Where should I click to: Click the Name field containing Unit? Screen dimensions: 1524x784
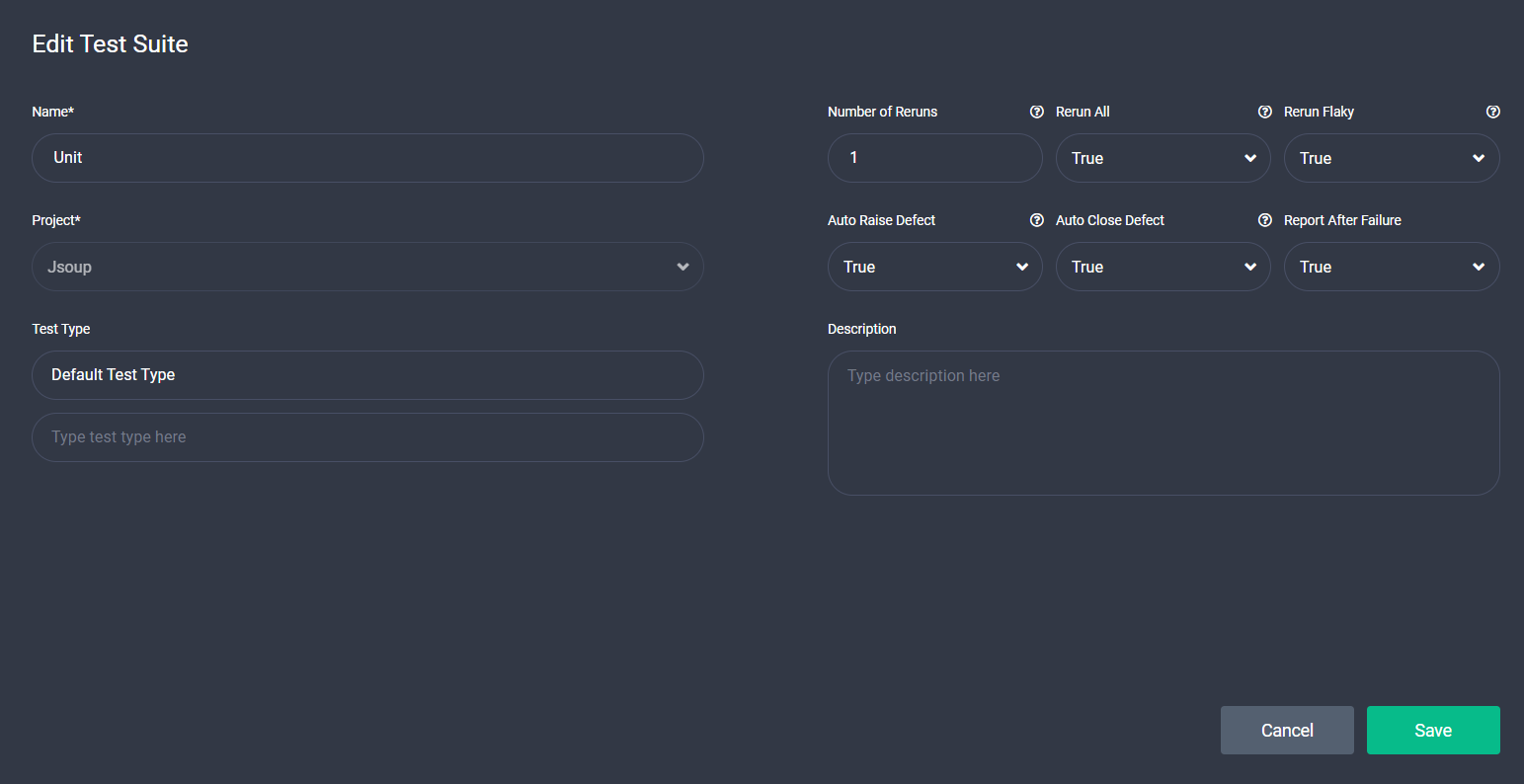click(367, 158)
